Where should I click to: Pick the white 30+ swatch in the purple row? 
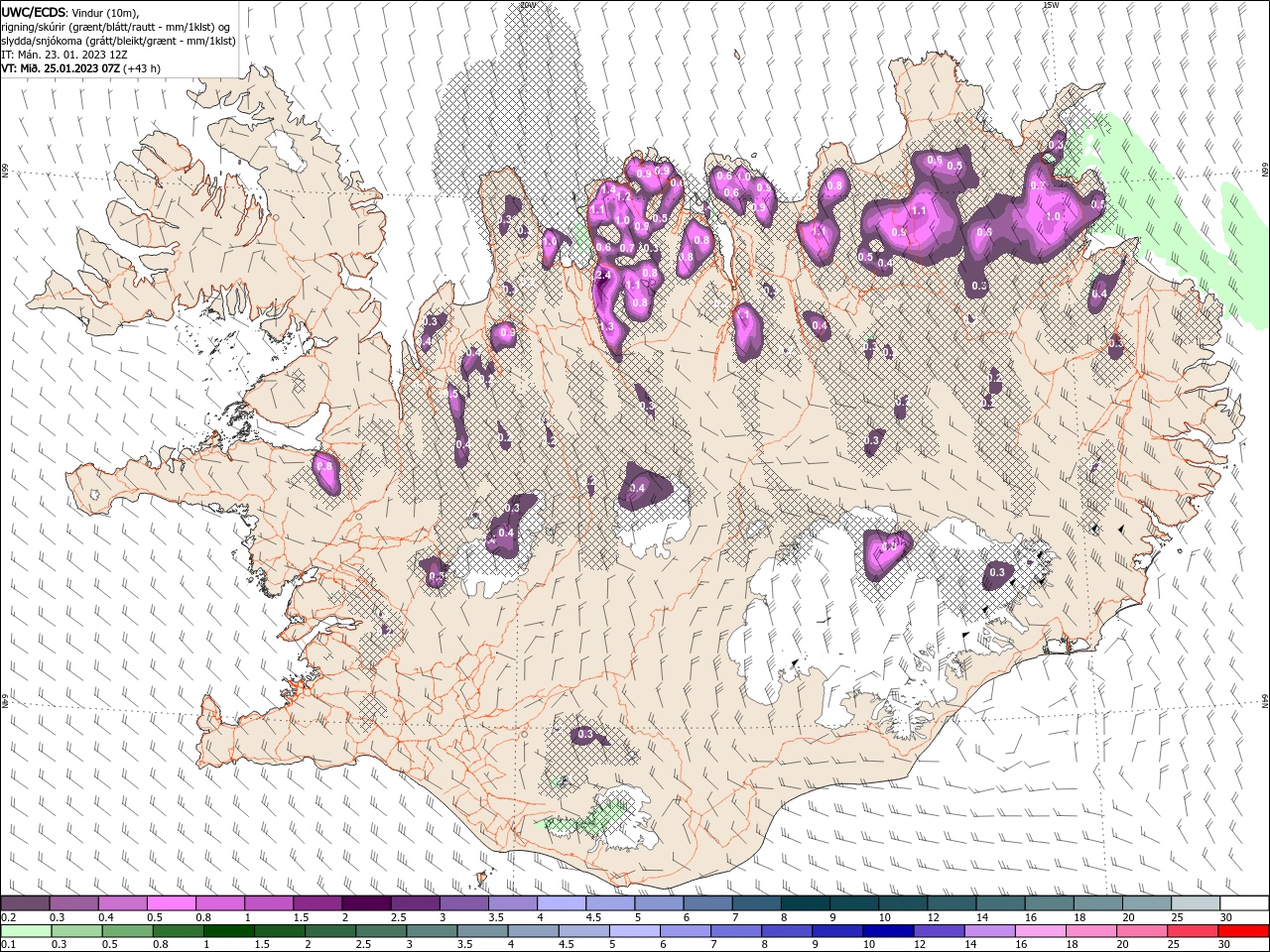click(1244, 903)
